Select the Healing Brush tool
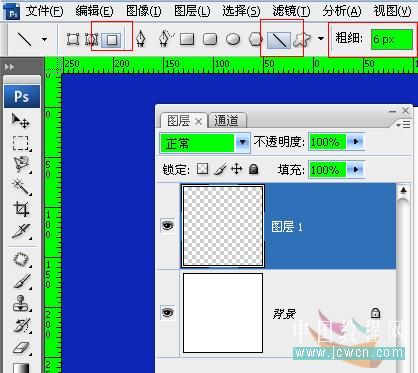418x373 pixels. click(21, 259)
